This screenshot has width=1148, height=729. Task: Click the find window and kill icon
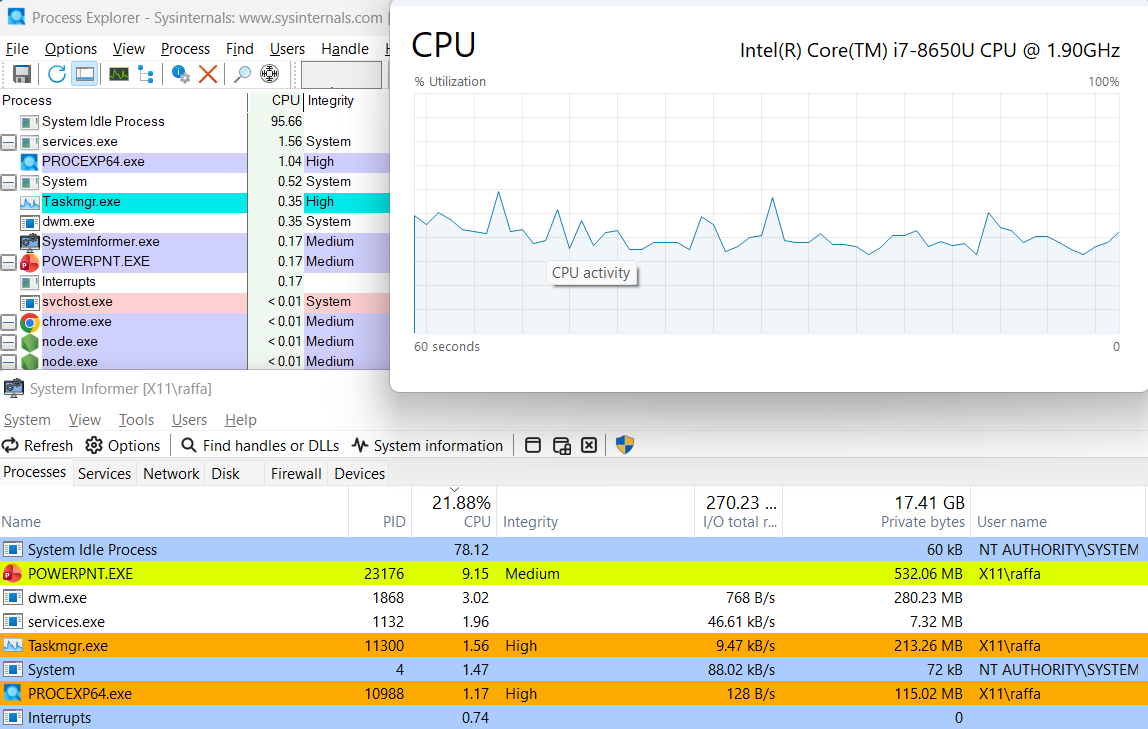click(x=589, y=445)
